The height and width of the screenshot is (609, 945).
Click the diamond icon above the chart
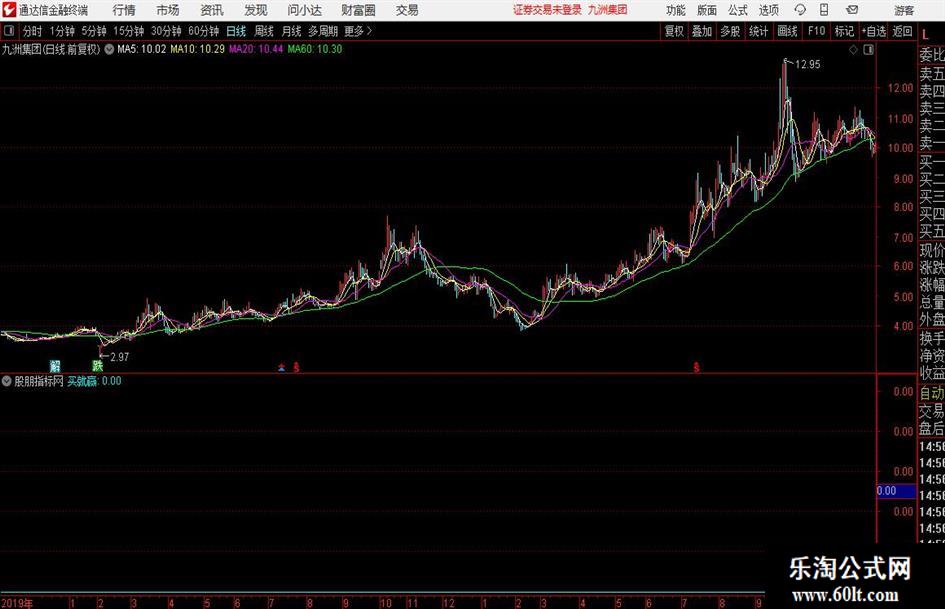853,50
